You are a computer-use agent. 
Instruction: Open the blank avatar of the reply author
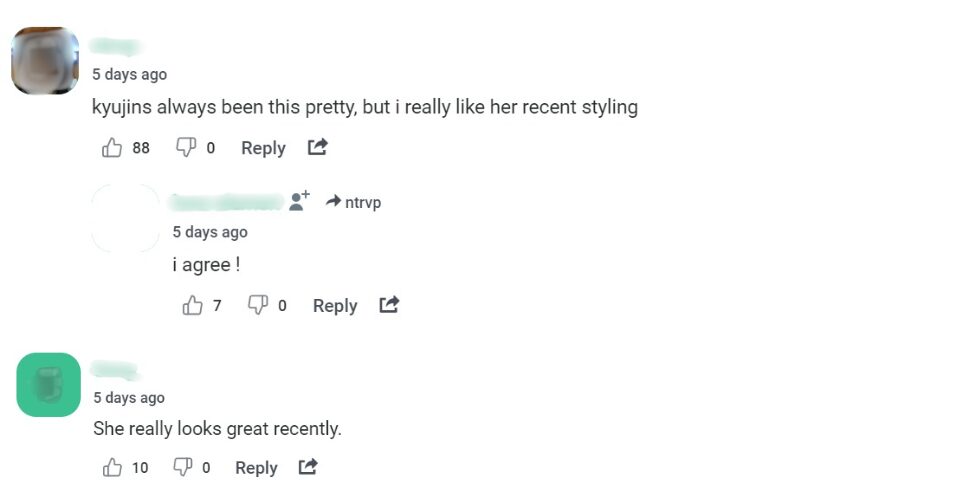click(x=125, y=218)
